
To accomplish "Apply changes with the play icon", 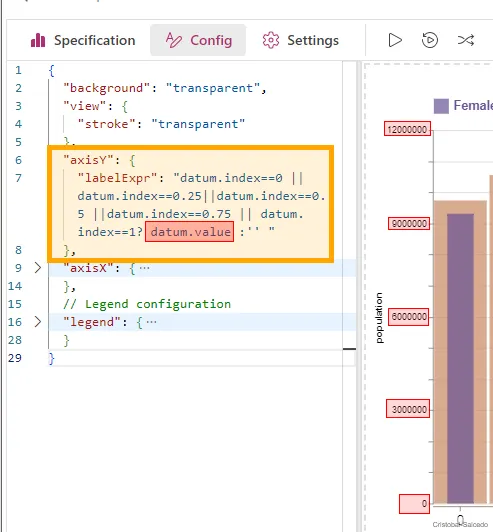I will pos(395,40).
